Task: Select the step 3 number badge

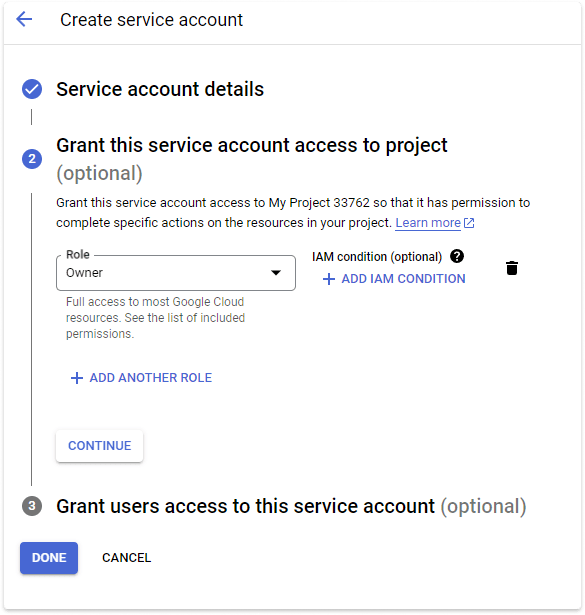Action: click(32, 506)
